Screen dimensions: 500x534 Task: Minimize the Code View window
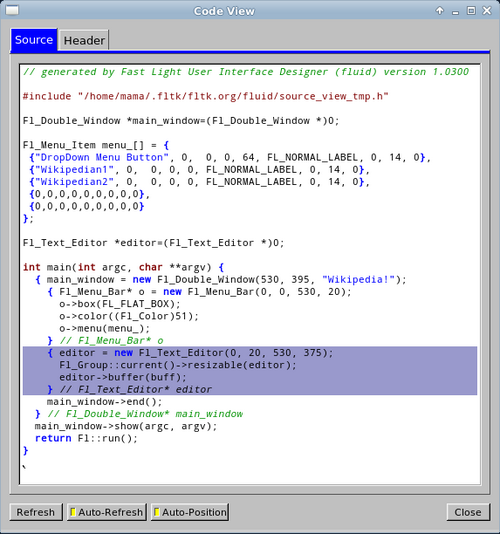click(x=455, y=12)
